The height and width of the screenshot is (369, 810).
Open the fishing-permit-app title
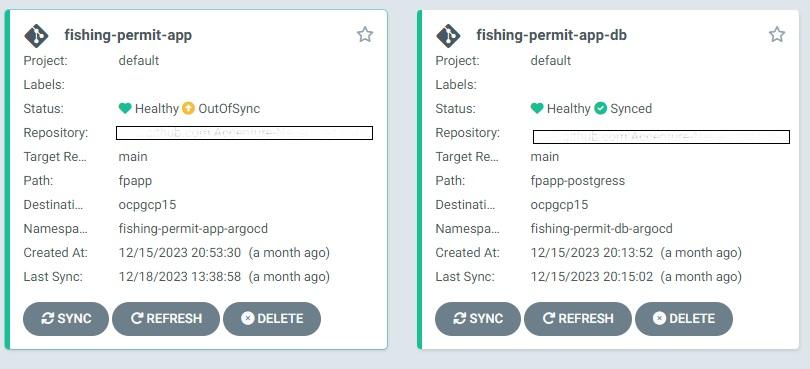tap(128, 35)
